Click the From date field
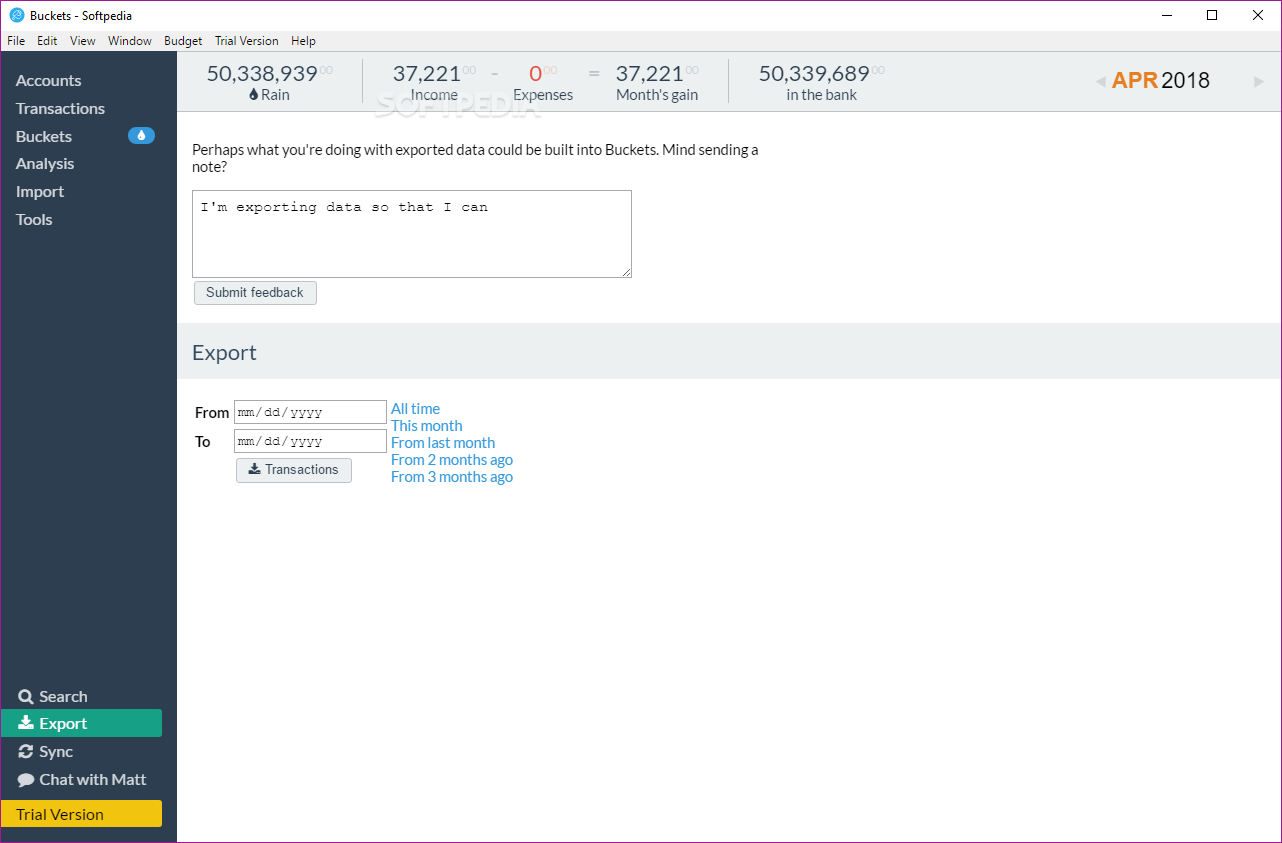The image size is (1282, 843). [x=310, y=412]
